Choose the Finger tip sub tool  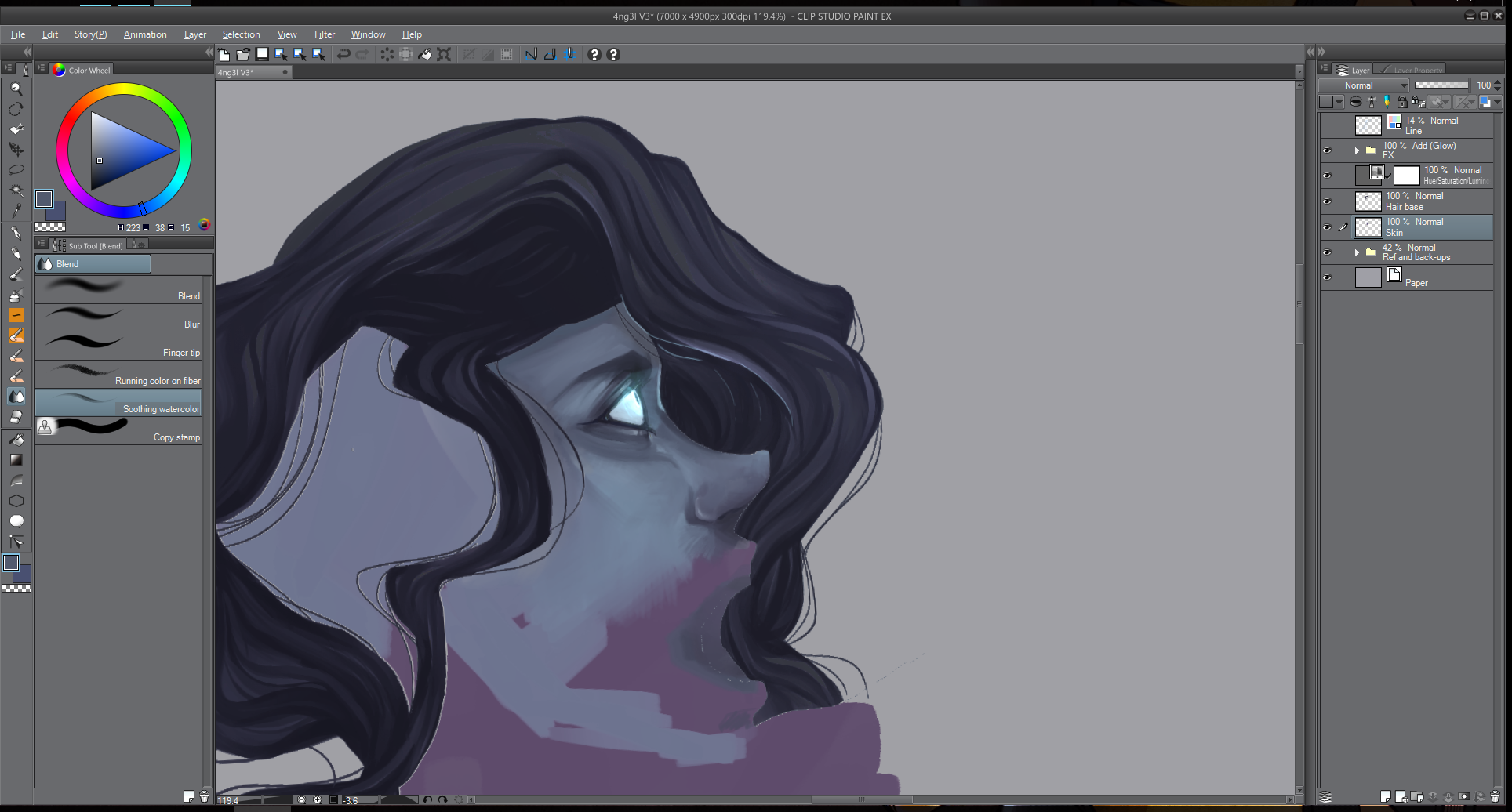coord(118,346)
